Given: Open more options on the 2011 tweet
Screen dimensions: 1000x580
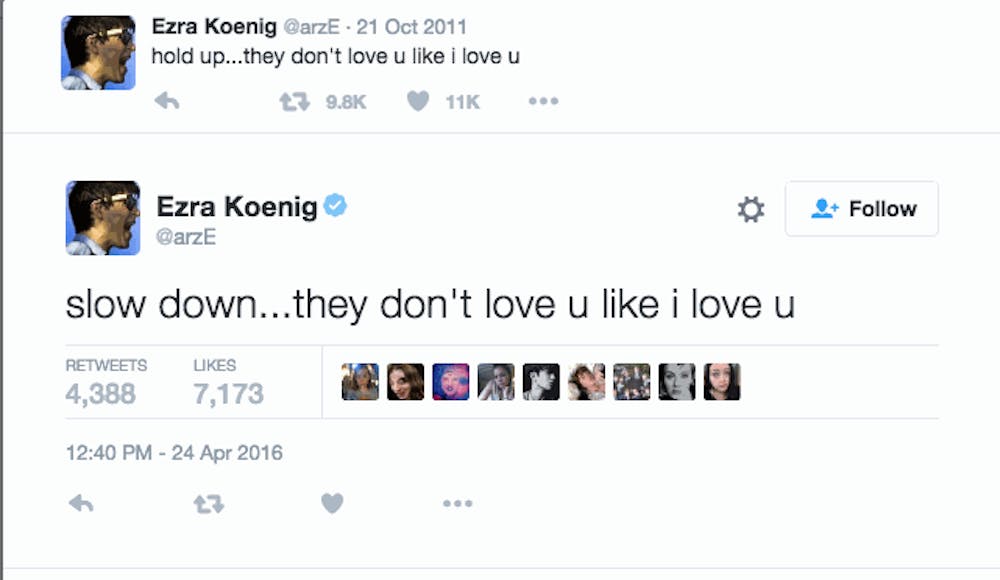Looking at the screenshot, I should (543, 101).
